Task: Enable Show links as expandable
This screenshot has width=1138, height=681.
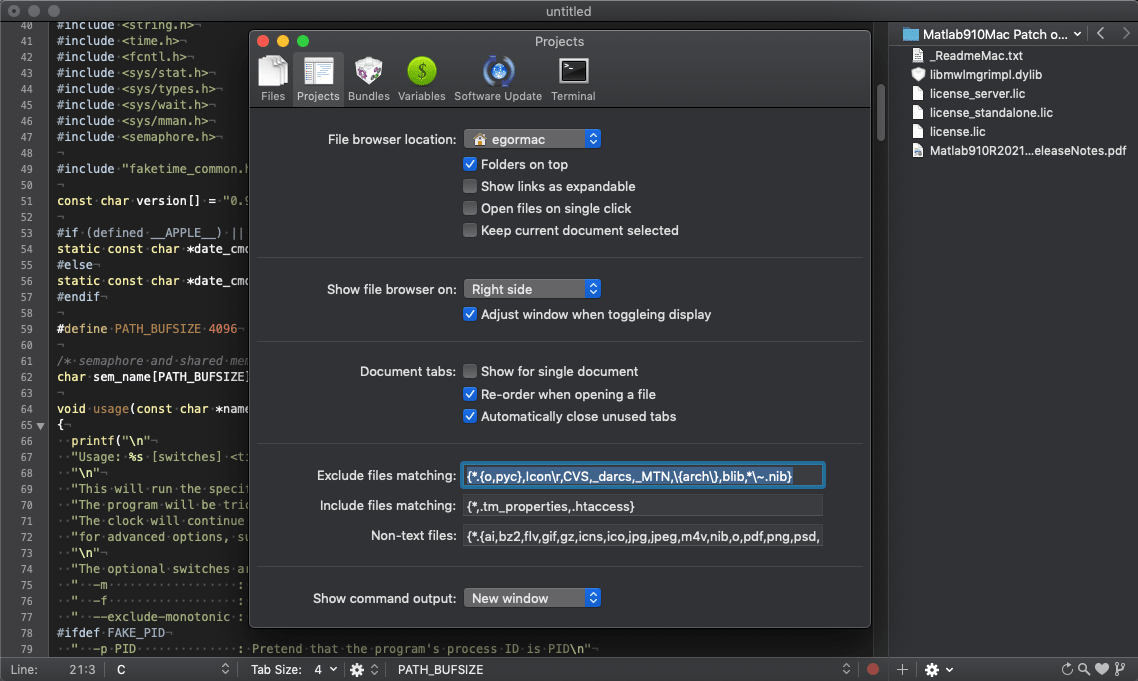Action: point(470,186)
